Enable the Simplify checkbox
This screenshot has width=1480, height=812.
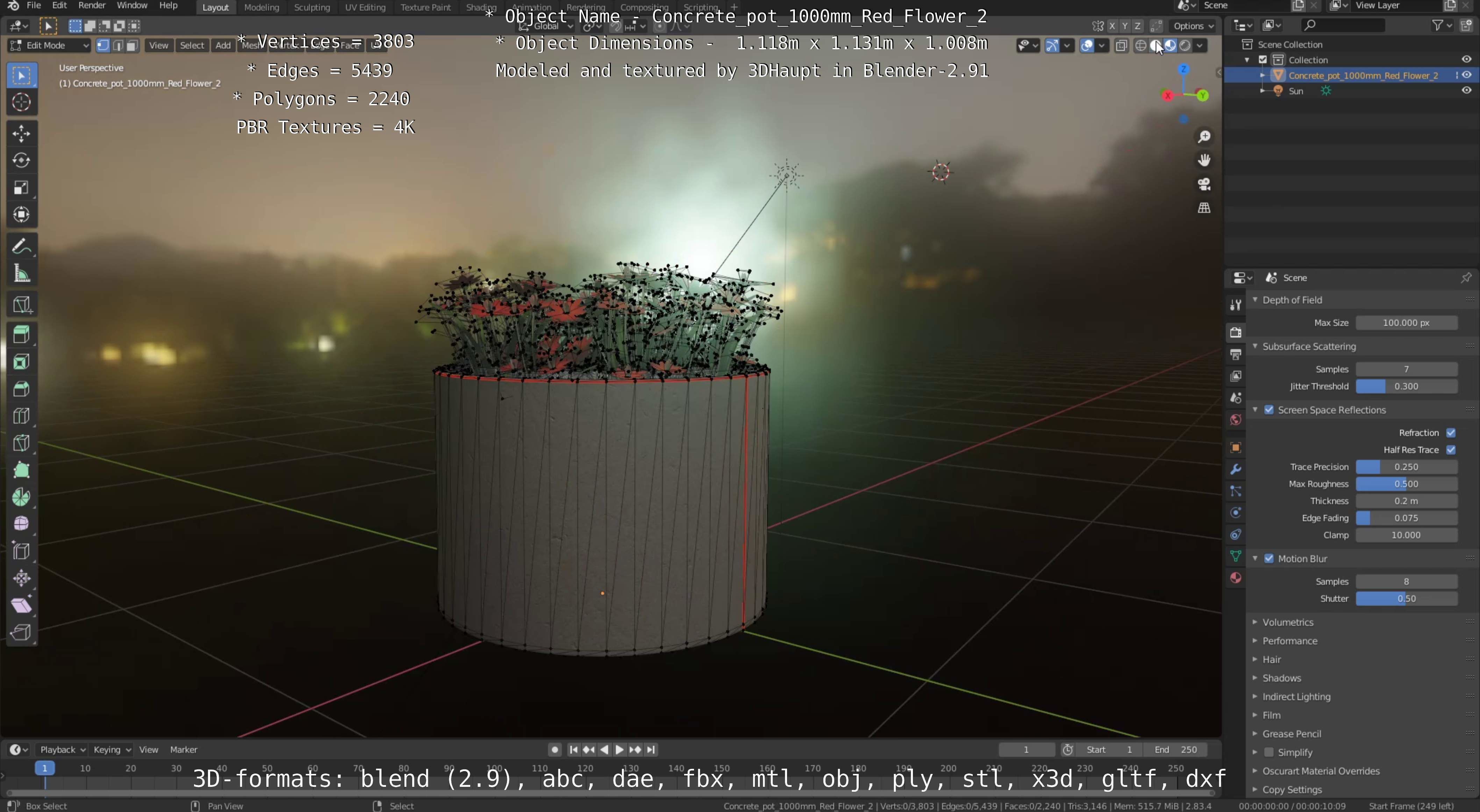click(x=1269, y=752)
